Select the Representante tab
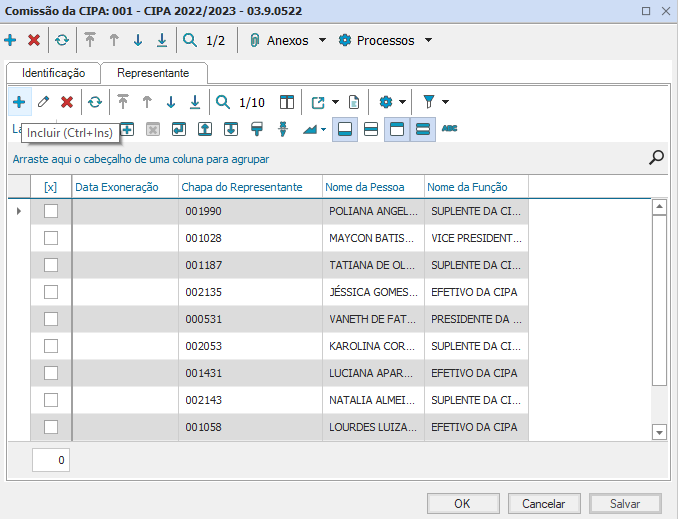Screen dimensions: 678x519 pyautogui.click(x=153, y=73)
